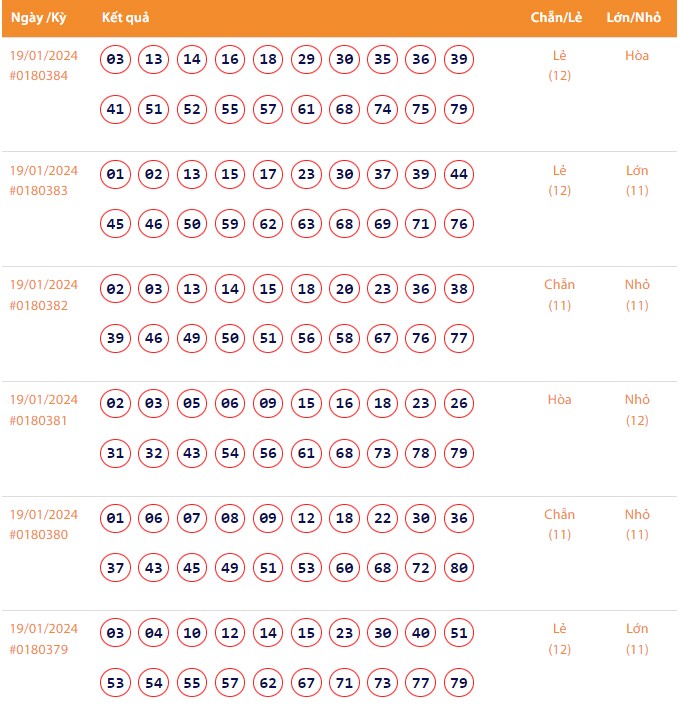The height and width of the screenshot is (712, 681).
Task: Open draw #0180383 link
Action: pos(39,190)
